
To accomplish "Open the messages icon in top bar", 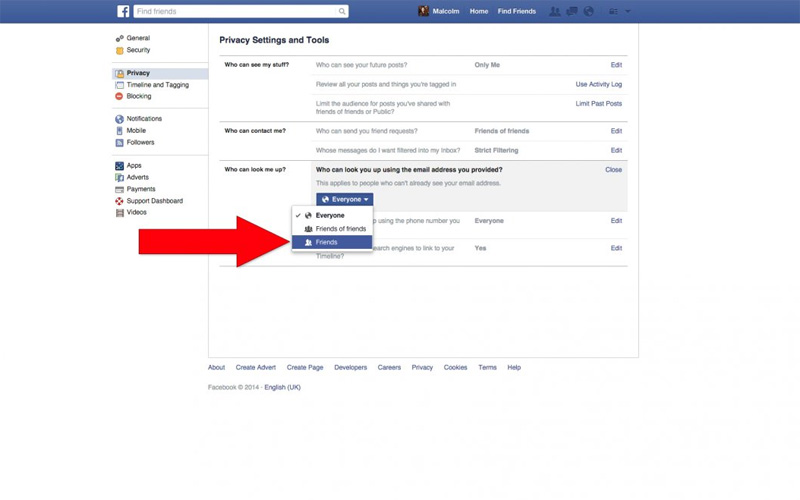I will click(572, 12).
